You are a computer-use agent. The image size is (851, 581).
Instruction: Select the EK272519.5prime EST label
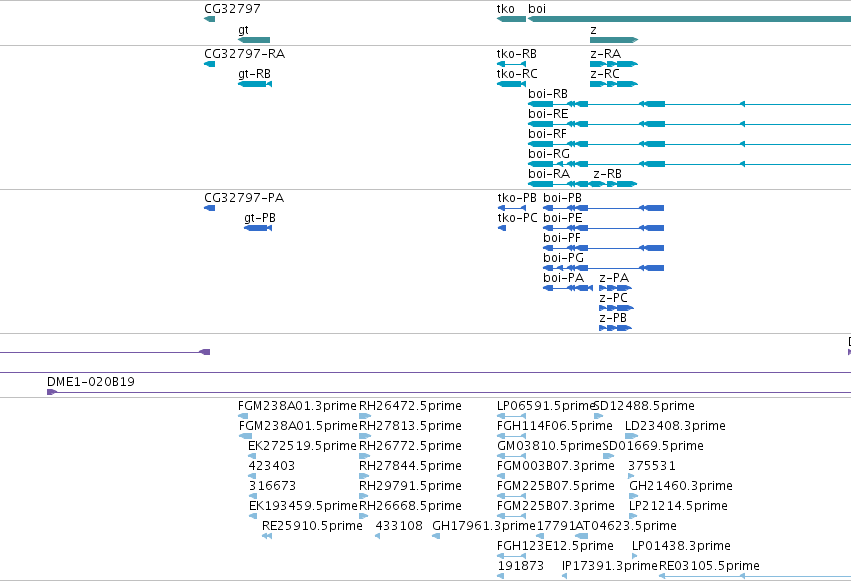pyautogui.click(x=302, y=446)
